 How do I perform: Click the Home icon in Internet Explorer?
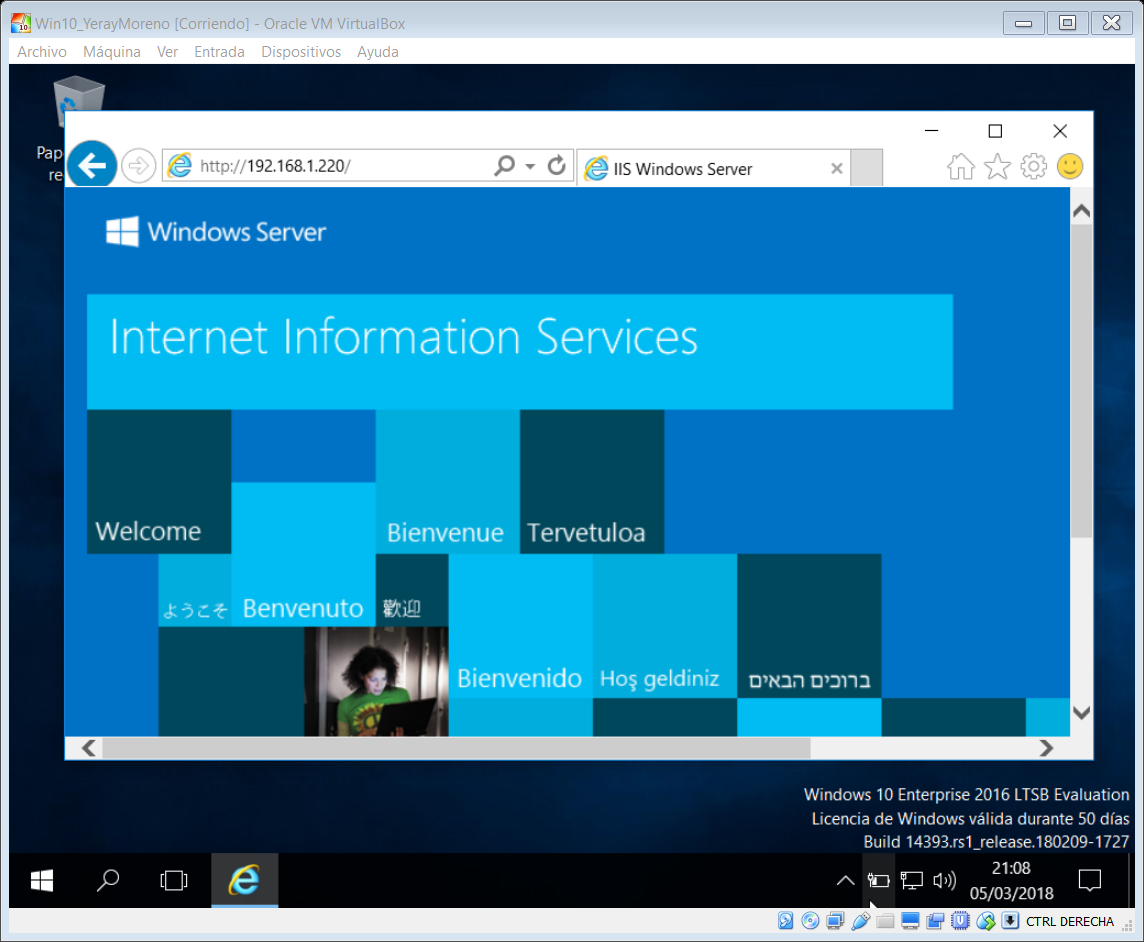(960, 166)
